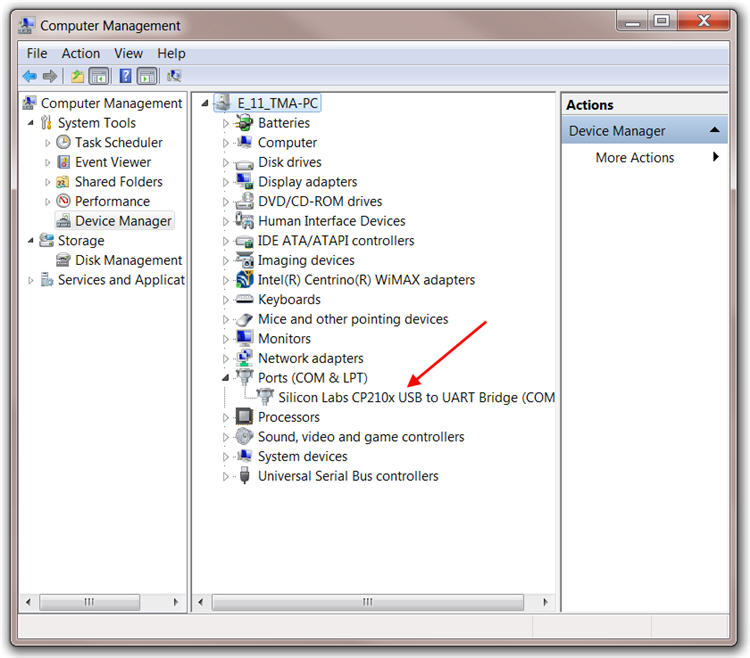Minimize the Computer Management window

point(632,22)
